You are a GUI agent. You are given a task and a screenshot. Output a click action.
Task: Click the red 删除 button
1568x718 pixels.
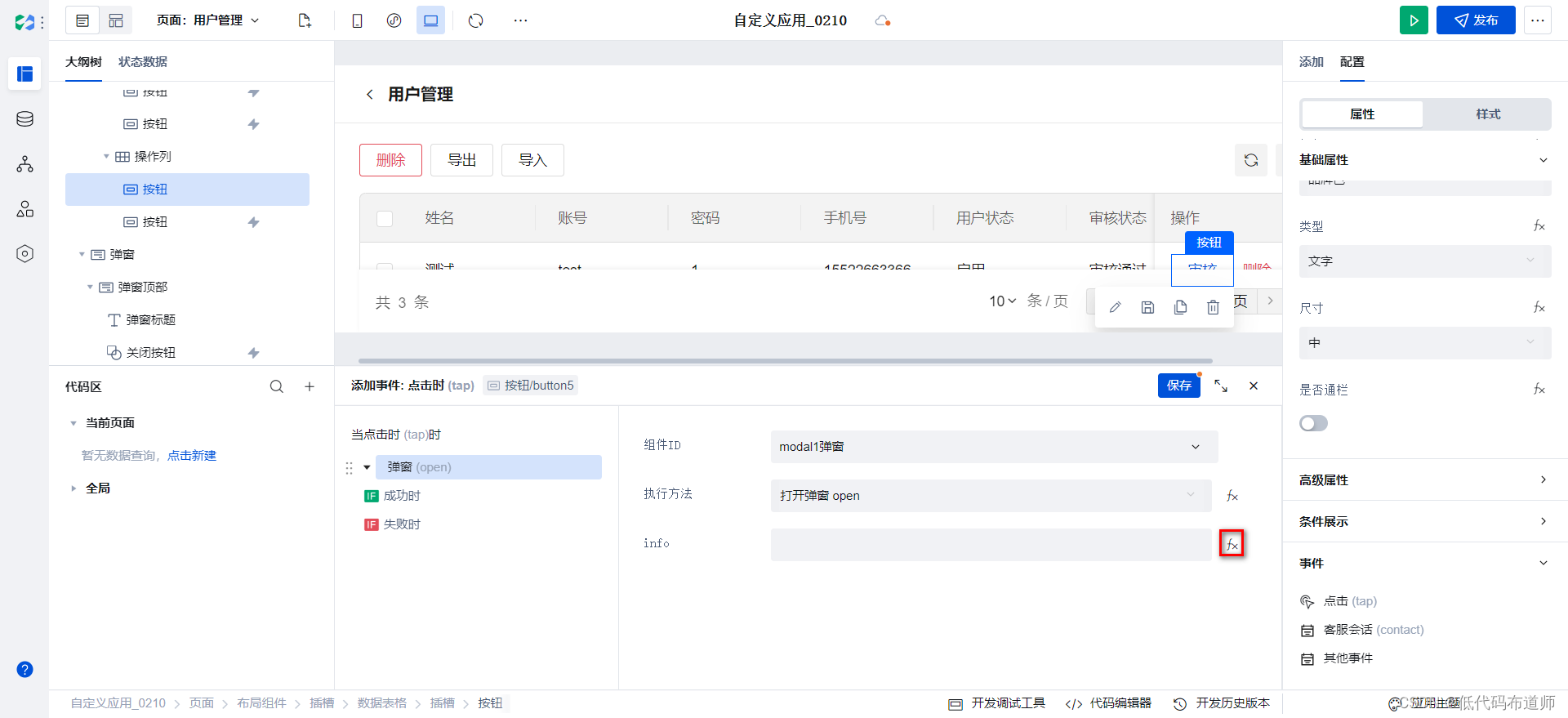coord(390,160)
